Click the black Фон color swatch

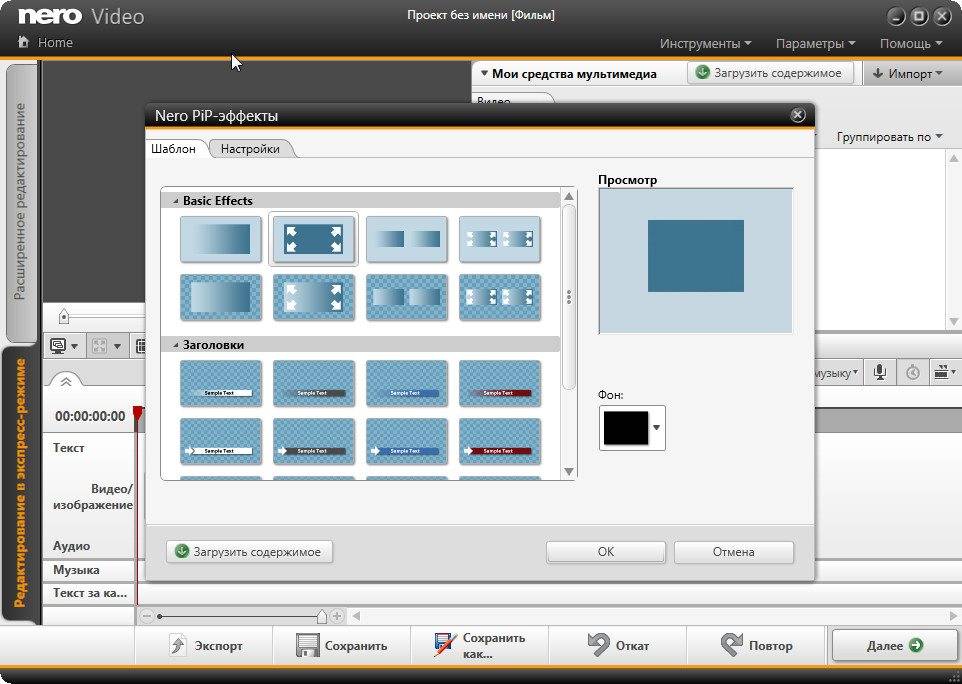click(626, 428)
